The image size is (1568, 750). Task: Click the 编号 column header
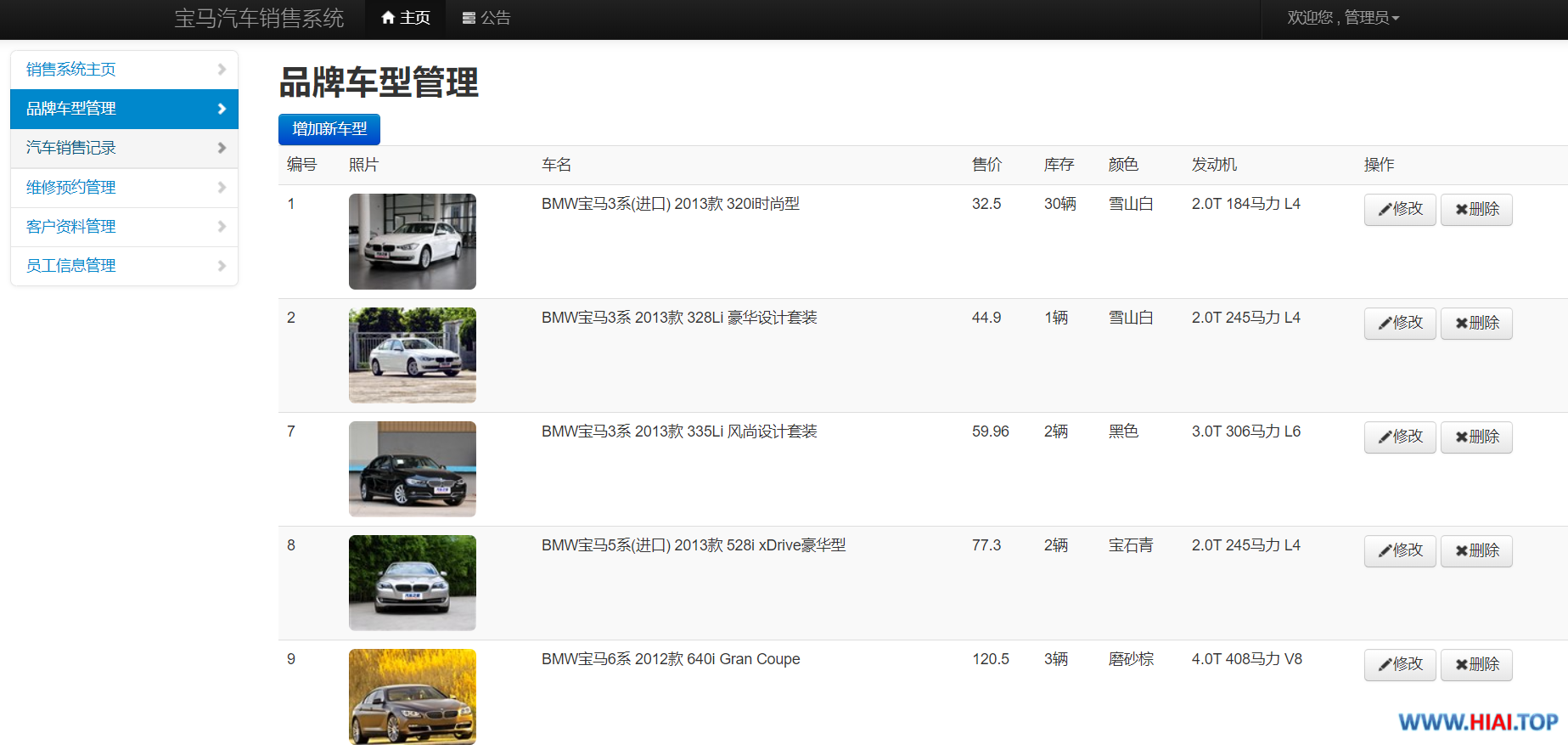pos(301,165)
